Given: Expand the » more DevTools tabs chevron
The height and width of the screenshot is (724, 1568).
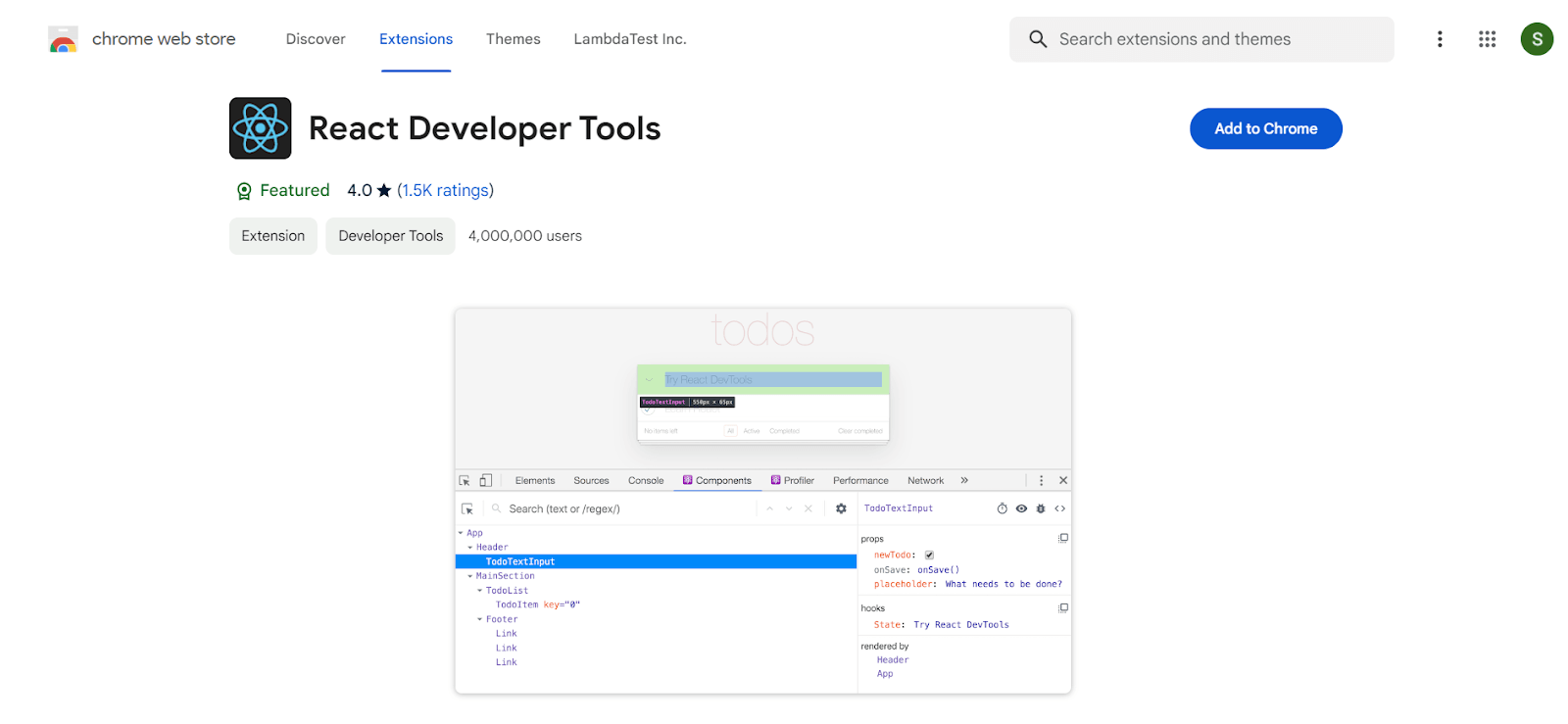Looking at the screenshot, I should coord(964,481).
